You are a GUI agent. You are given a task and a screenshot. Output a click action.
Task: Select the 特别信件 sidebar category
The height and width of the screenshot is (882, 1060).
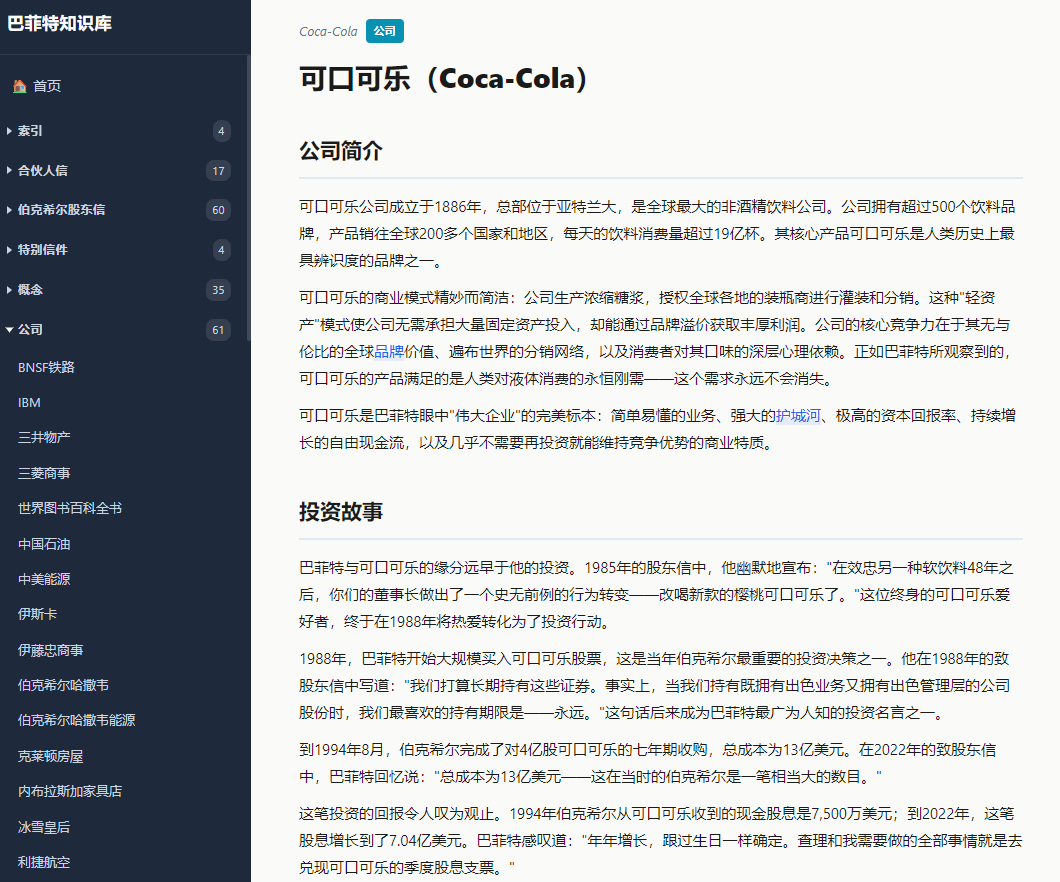pos(43,250)
